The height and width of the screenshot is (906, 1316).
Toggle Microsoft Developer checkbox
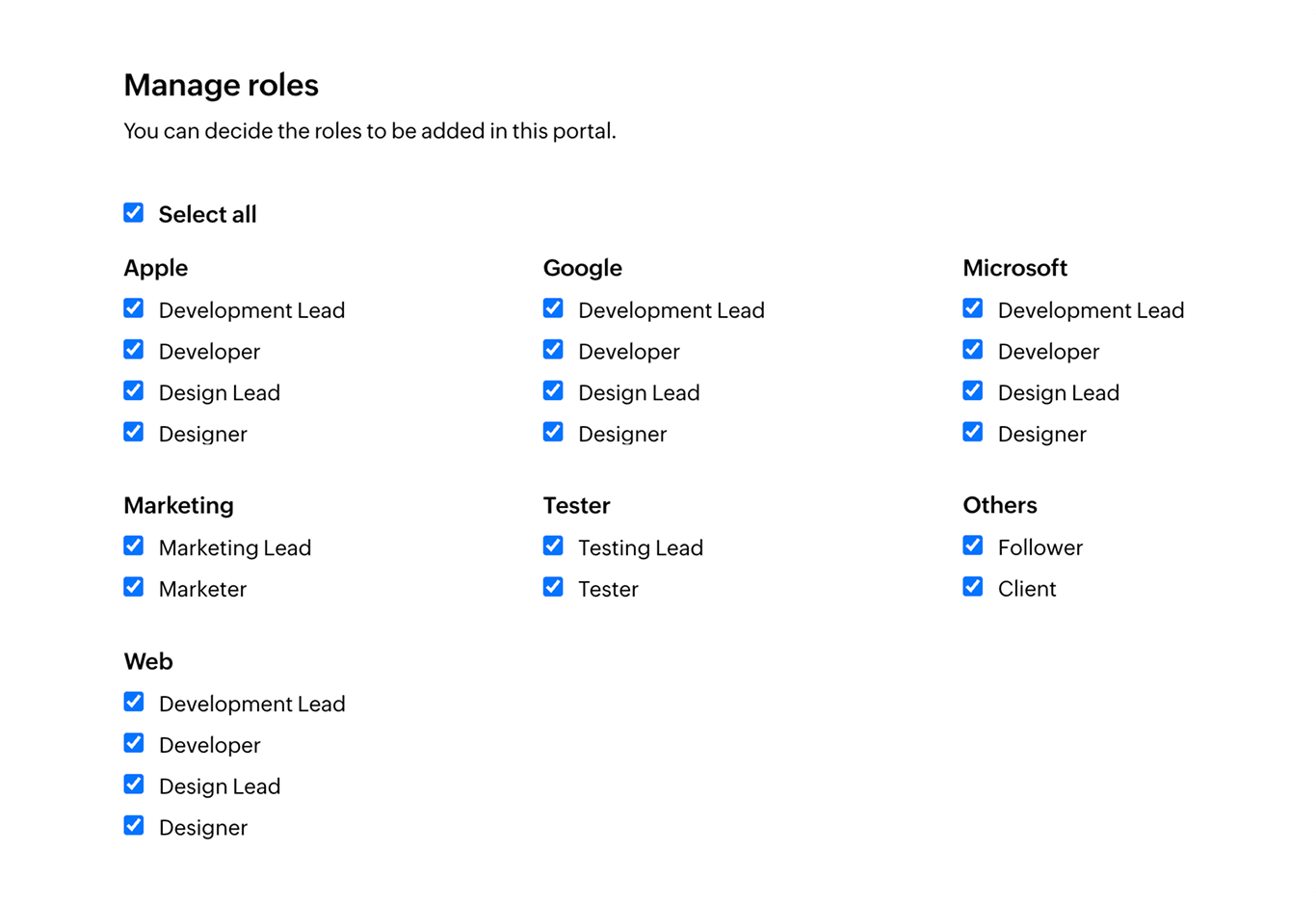[x=973, y=350]
